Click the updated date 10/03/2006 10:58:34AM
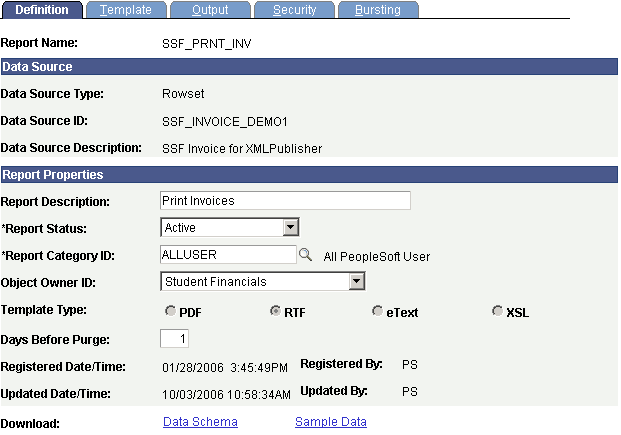 (x=226, y=395)
